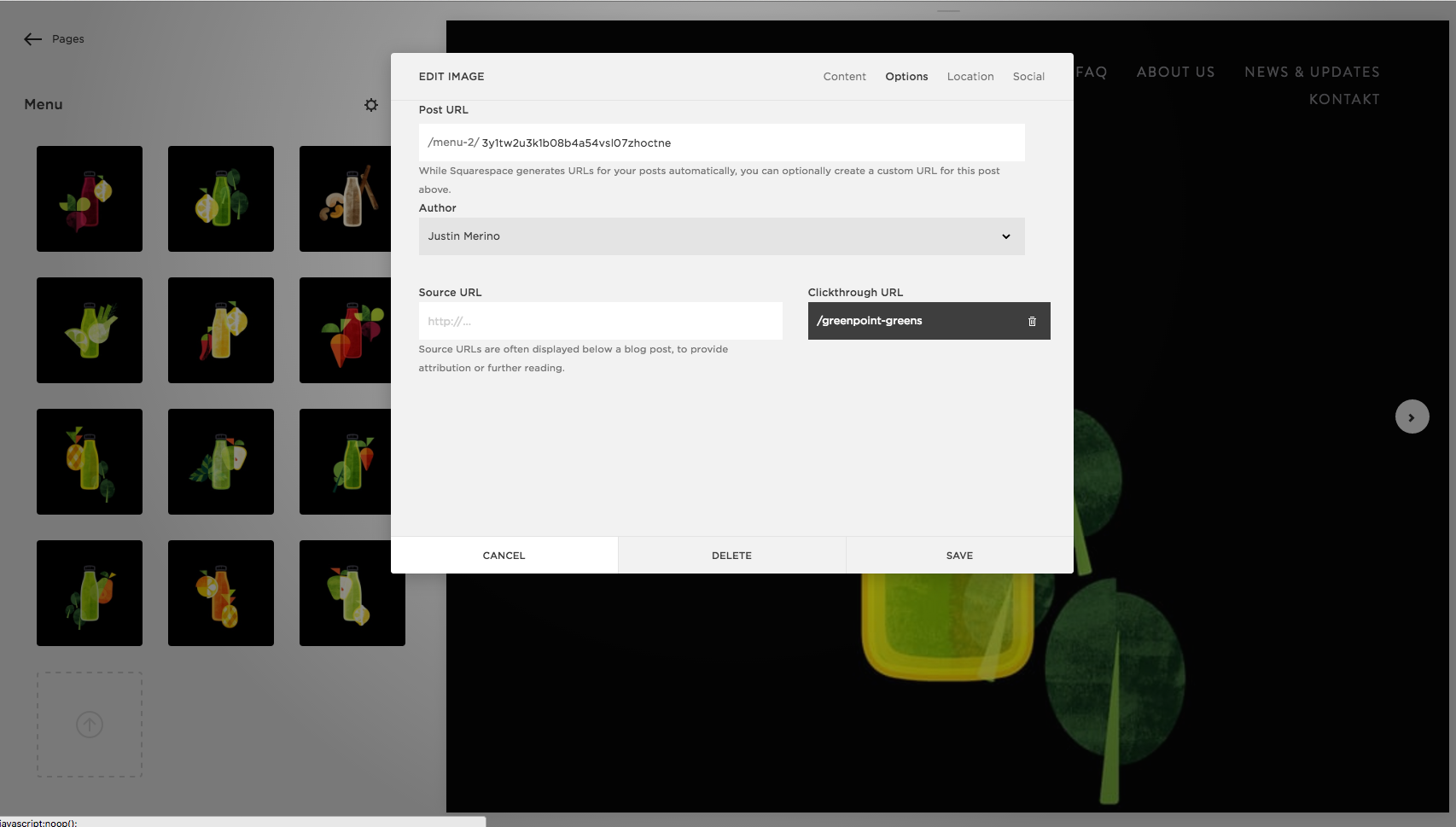
Task: Select the Options tab
Action: 906,77
